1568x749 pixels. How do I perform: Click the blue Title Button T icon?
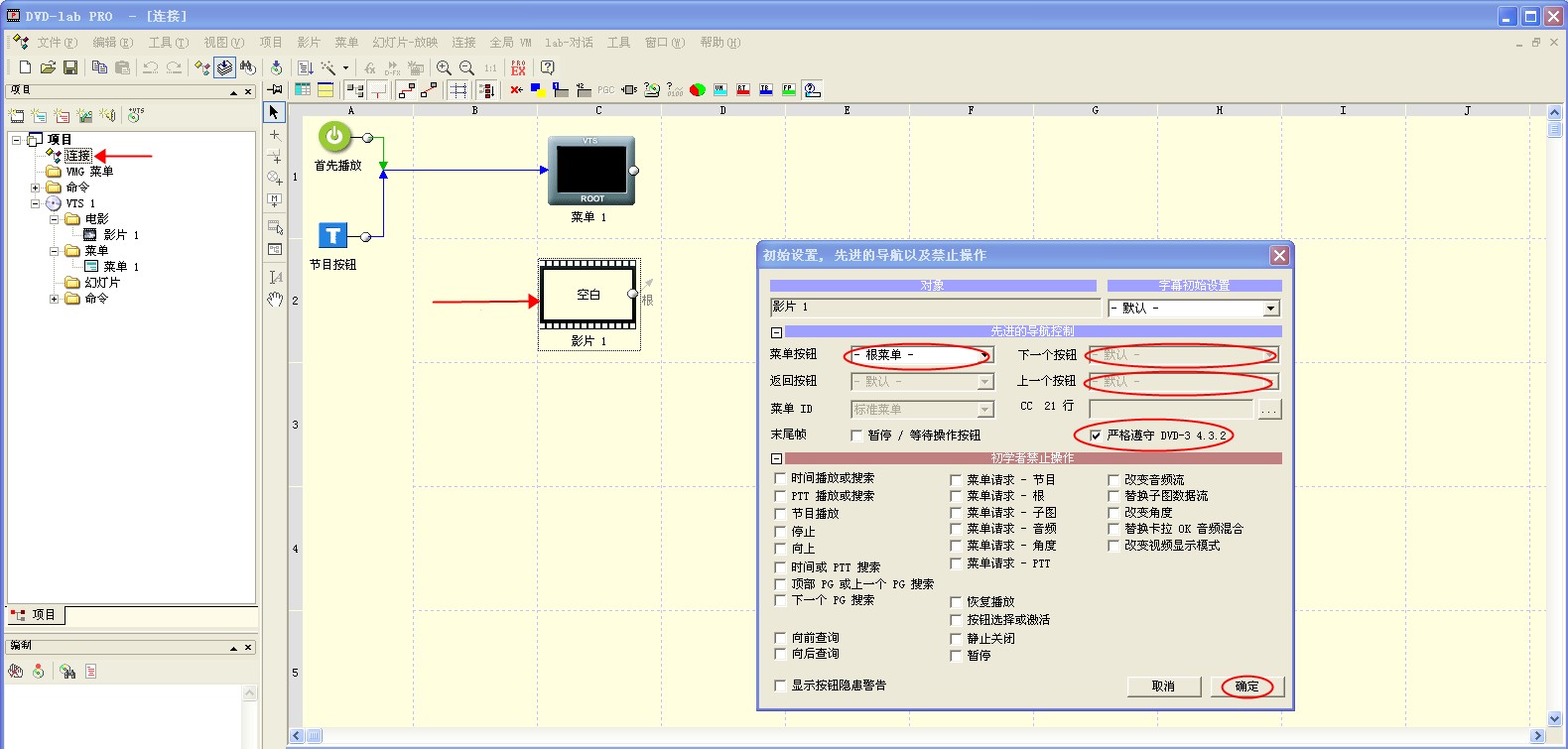point(332,235)
